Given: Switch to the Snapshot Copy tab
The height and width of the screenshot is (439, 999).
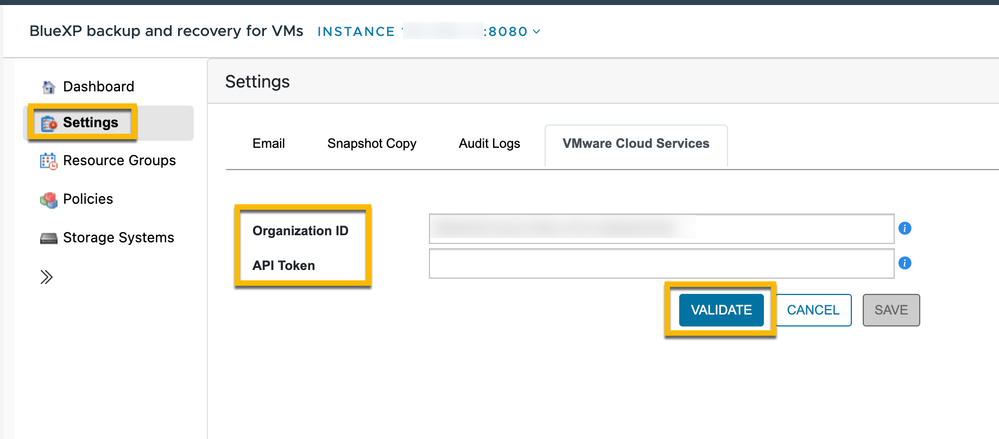Looking at the screenshot, I should tap(372, 144).
